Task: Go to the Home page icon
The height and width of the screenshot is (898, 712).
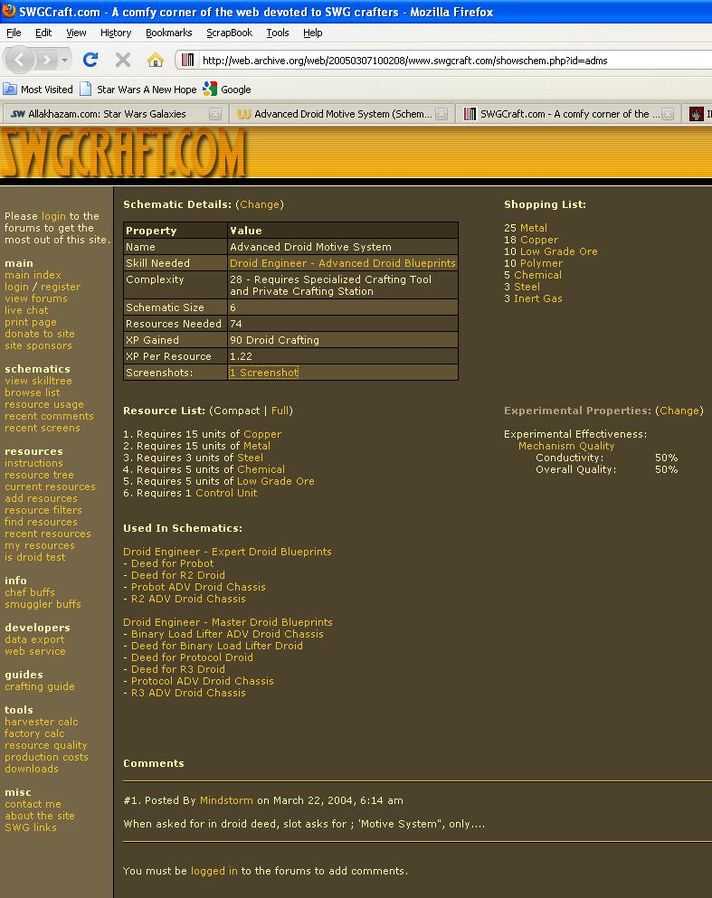Action: coord(155,60)
